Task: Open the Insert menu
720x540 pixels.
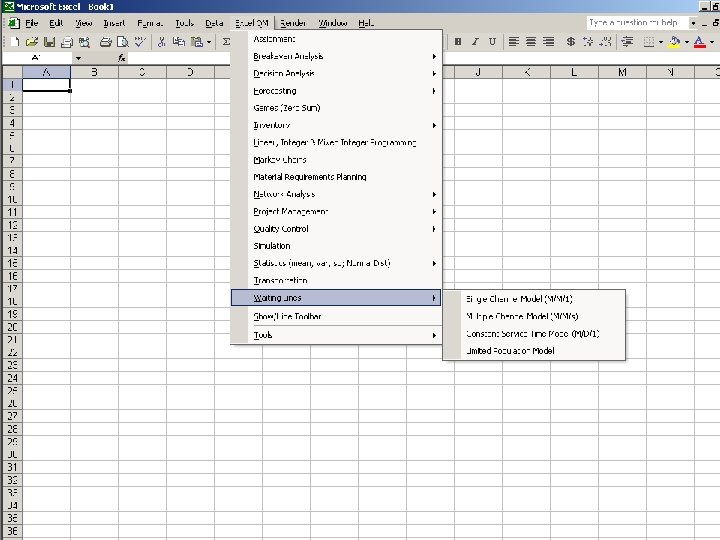Action: (114, 23)
